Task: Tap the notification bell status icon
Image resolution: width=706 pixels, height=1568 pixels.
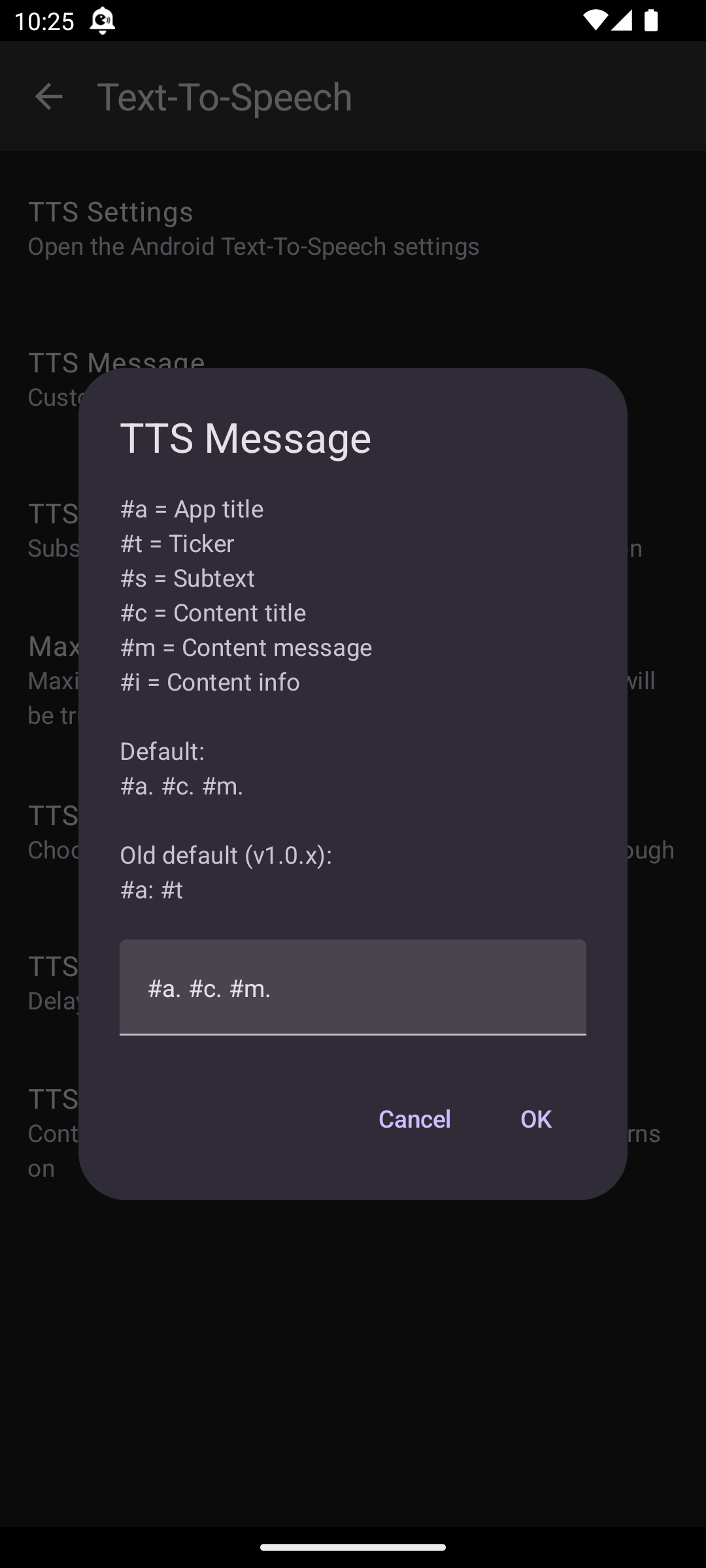Action: 102,21
